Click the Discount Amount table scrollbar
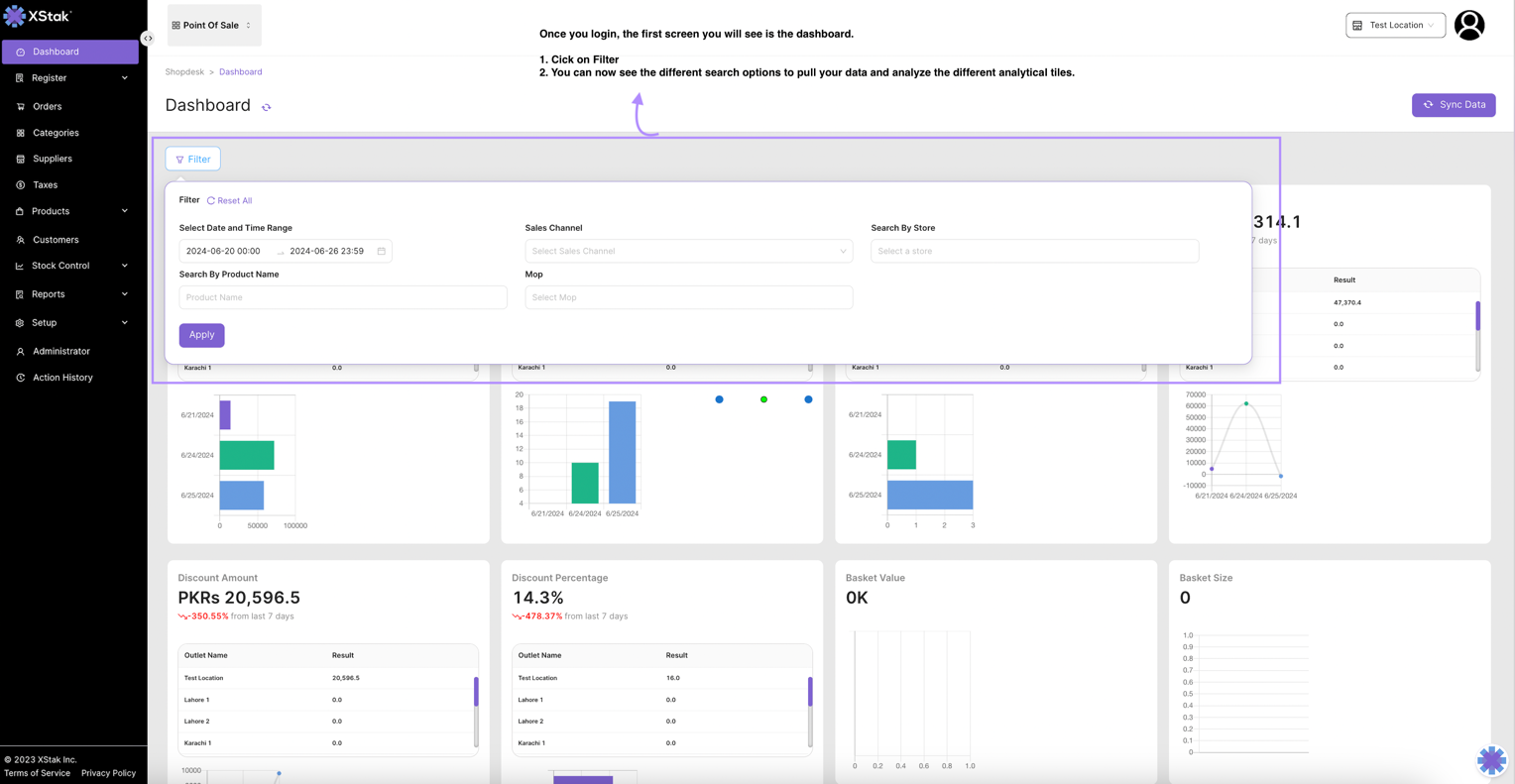 [476, 692]
